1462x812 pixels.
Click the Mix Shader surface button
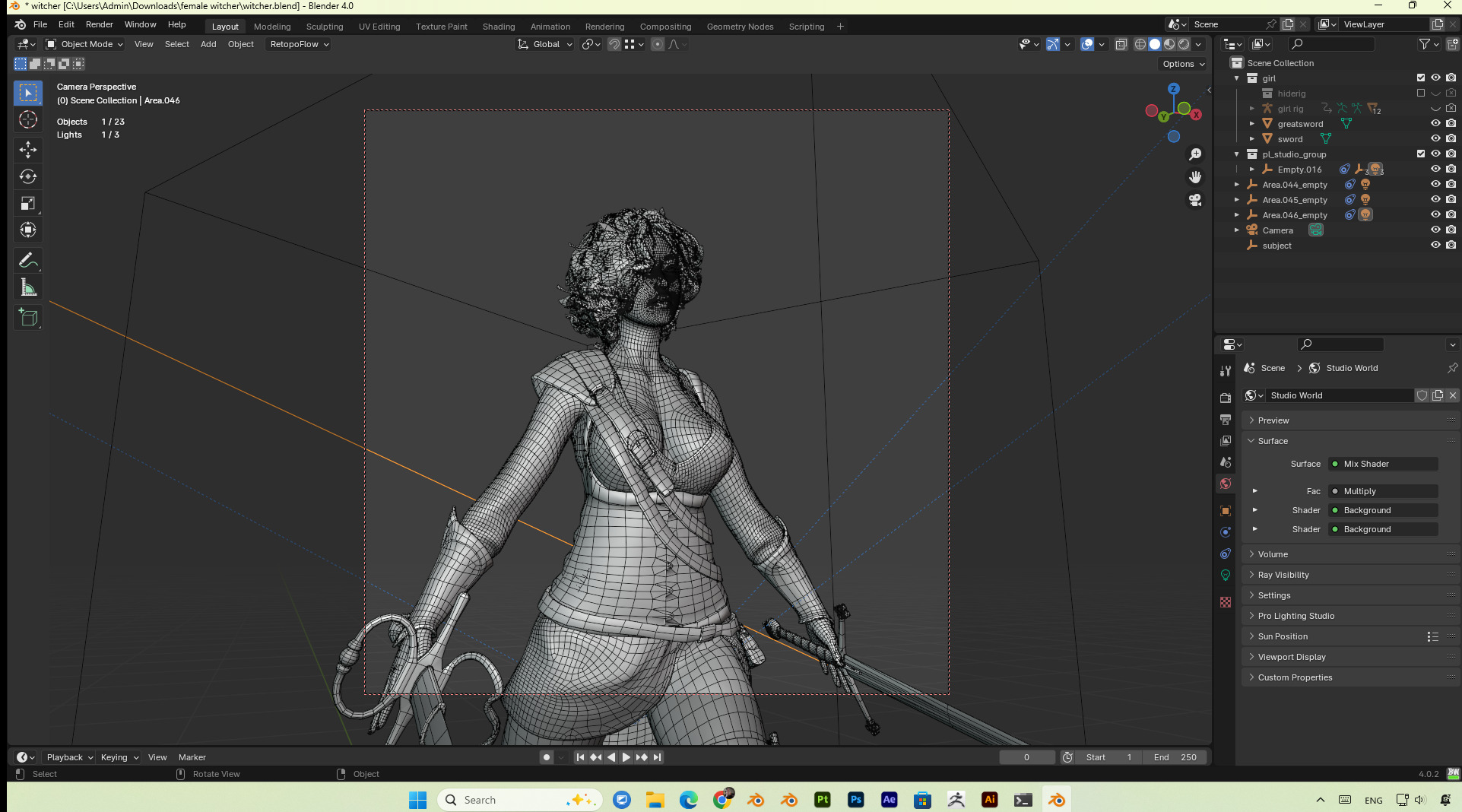tap(1383, 464)
